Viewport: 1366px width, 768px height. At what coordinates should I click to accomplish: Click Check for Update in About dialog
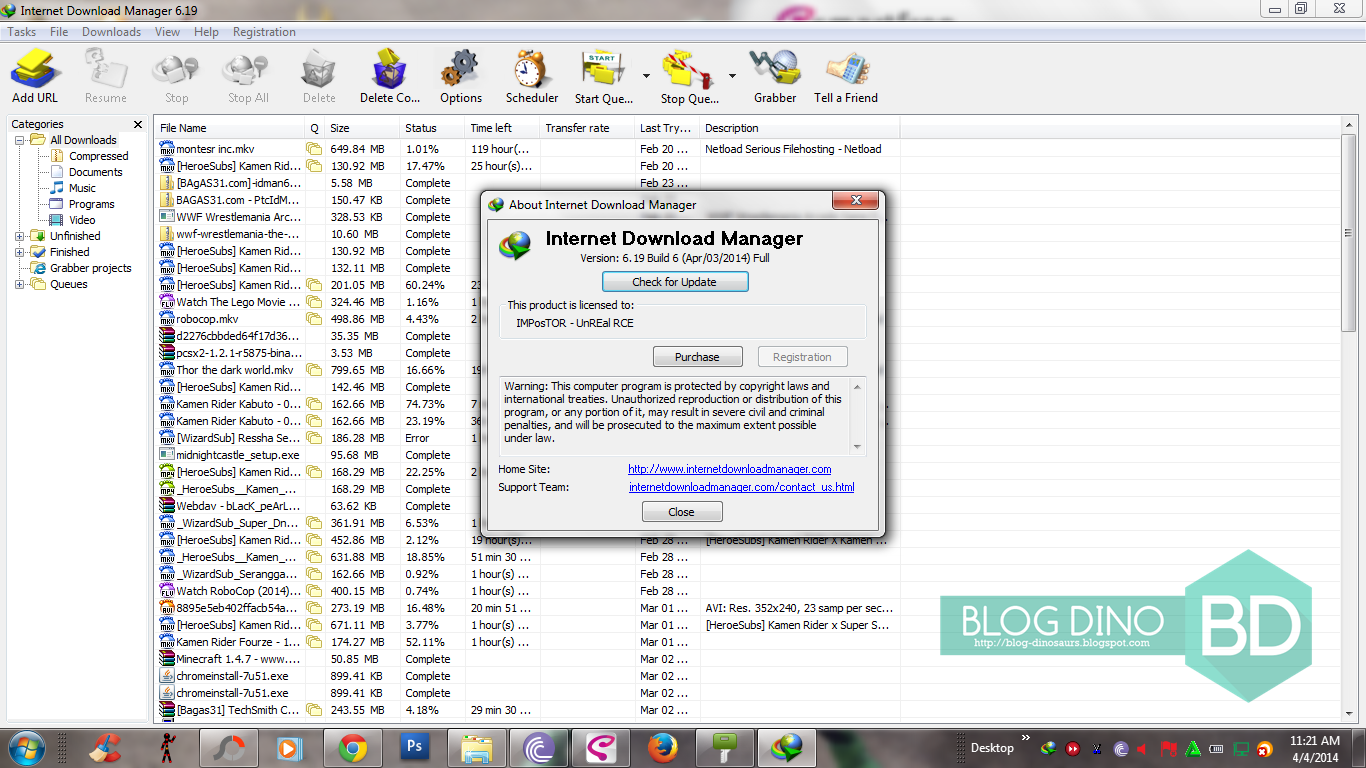pos(675,282)
